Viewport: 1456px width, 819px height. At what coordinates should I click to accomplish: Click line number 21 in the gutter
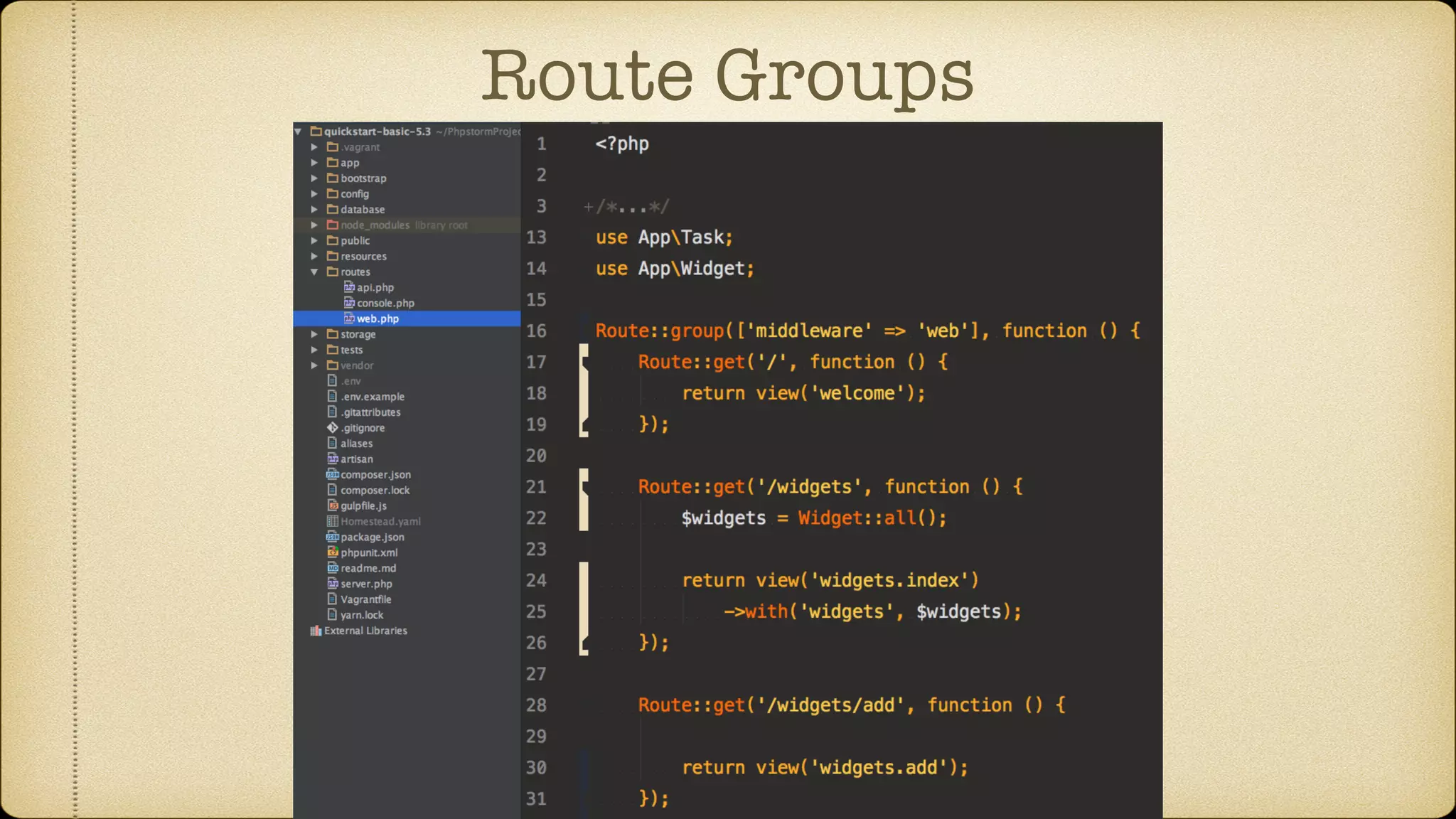(x=536, y=487)
